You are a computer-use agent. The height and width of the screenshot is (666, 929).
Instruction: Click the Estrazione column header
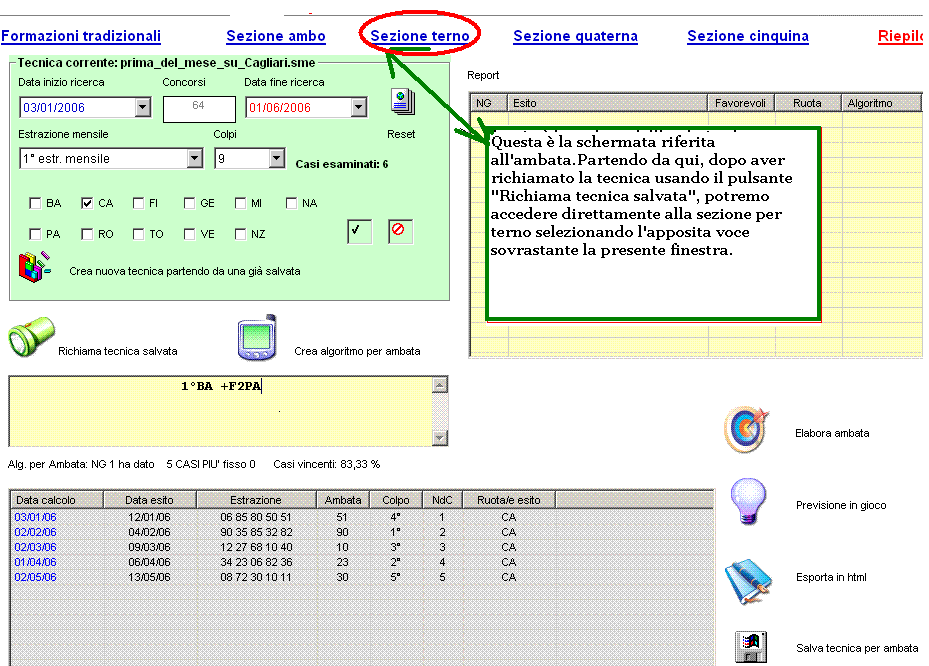click(257, 500)
